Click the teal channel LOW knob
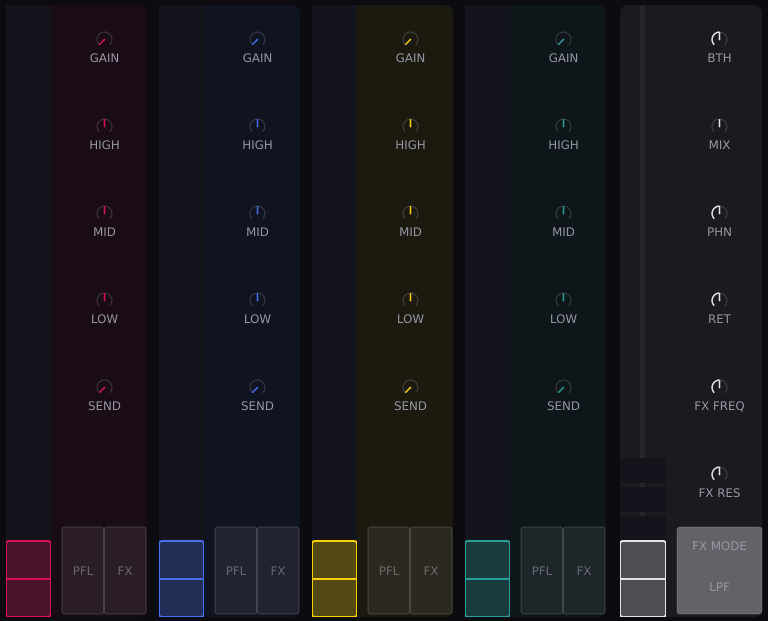 click(x=563, y=300)
